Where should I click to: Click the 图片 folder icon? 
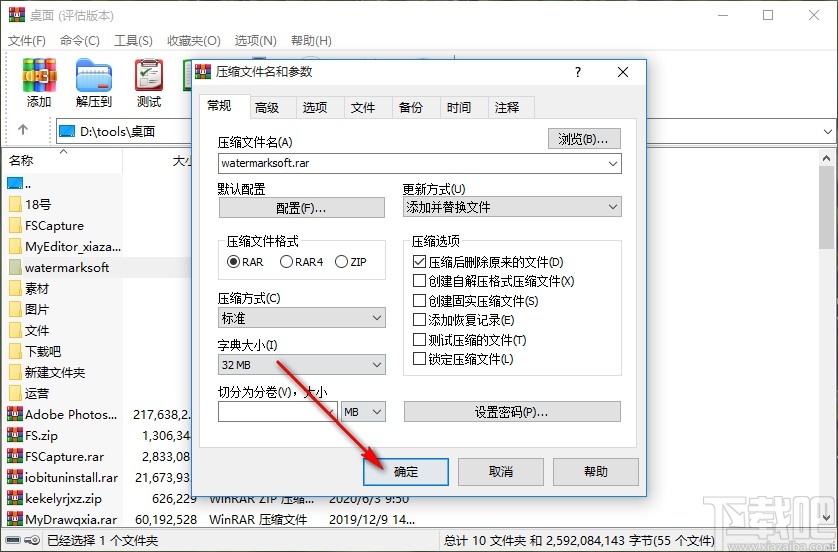15,309
